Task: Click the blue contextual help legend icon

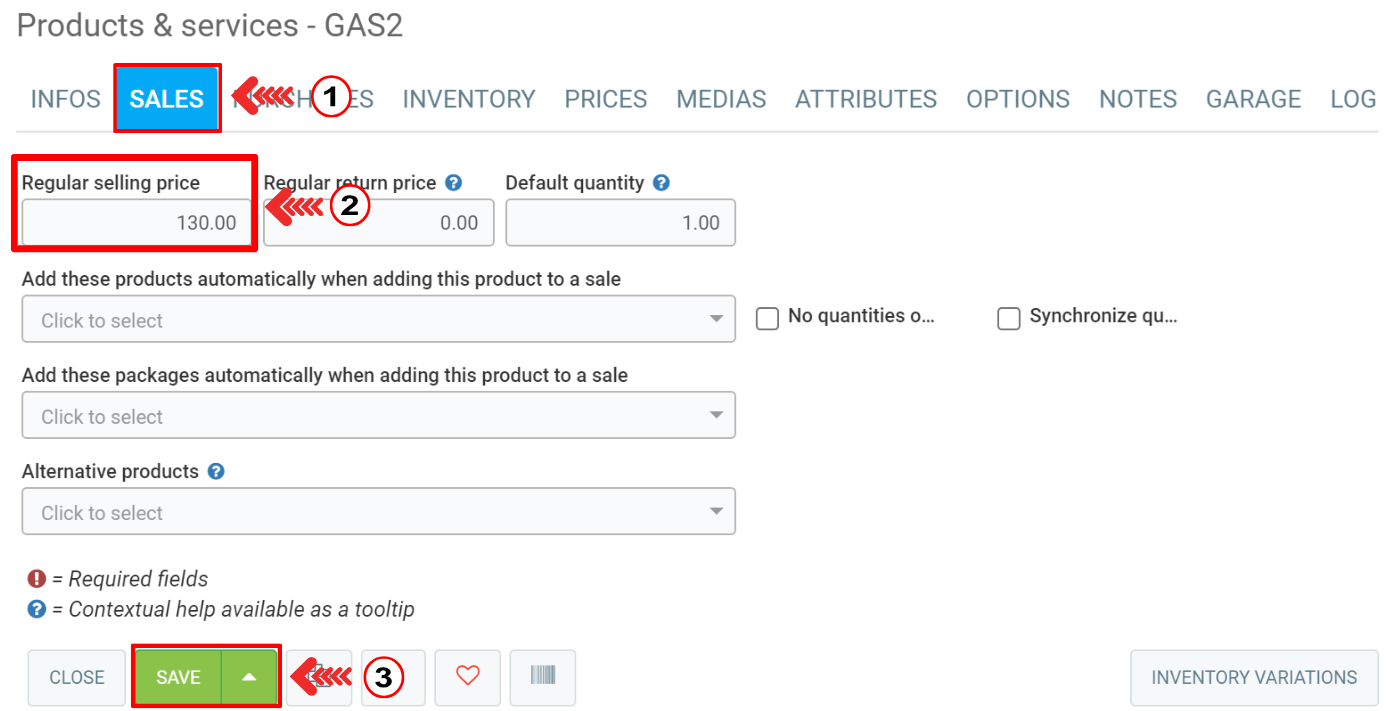Action: tap(37, 609)
